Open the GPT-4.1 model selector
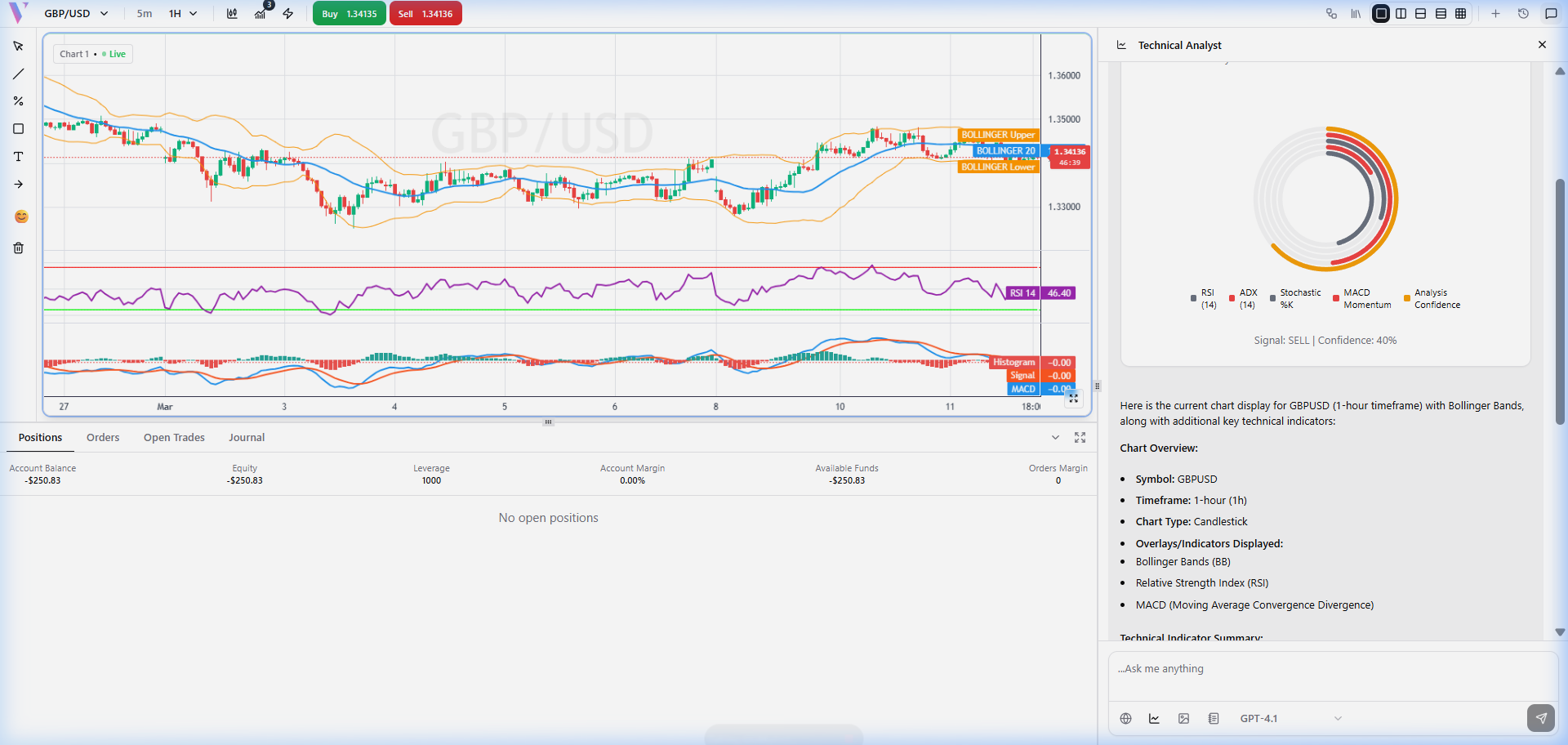The height and width of the screenshot is (745, 1568). (1290, 719)
